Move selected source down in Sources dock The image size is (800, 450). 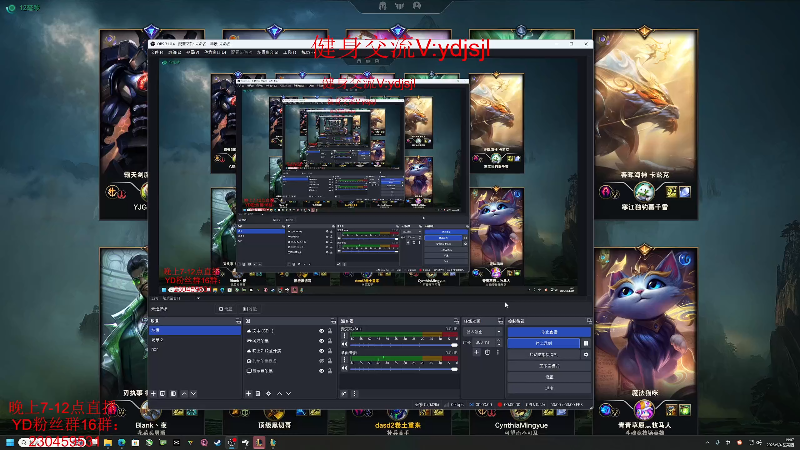289,394
